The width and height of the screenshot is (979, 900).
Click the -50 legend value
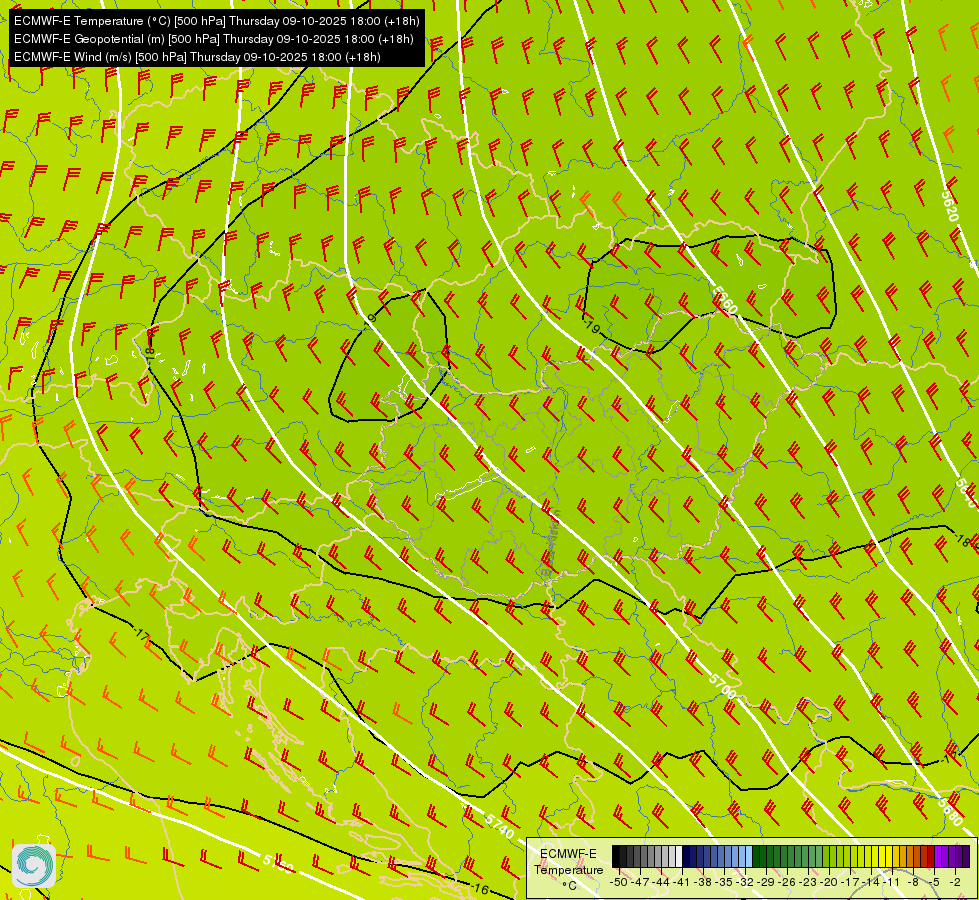point(619,882)
